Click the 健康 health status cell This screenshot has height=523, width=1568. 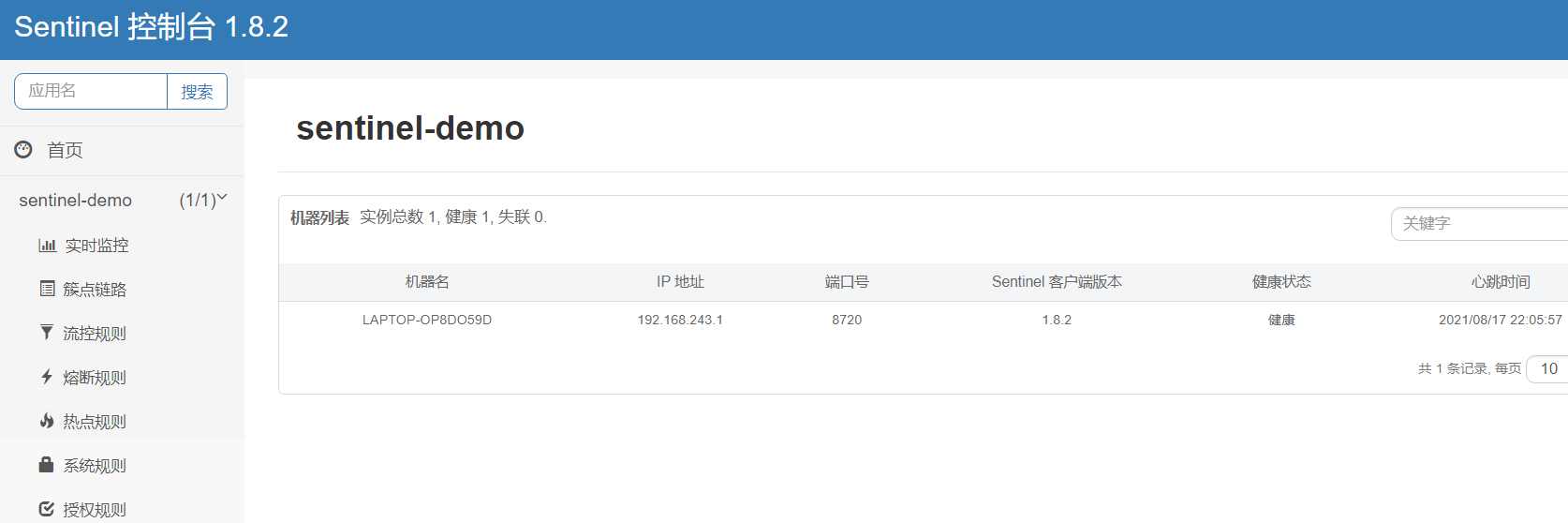(x=1281, y=320)
